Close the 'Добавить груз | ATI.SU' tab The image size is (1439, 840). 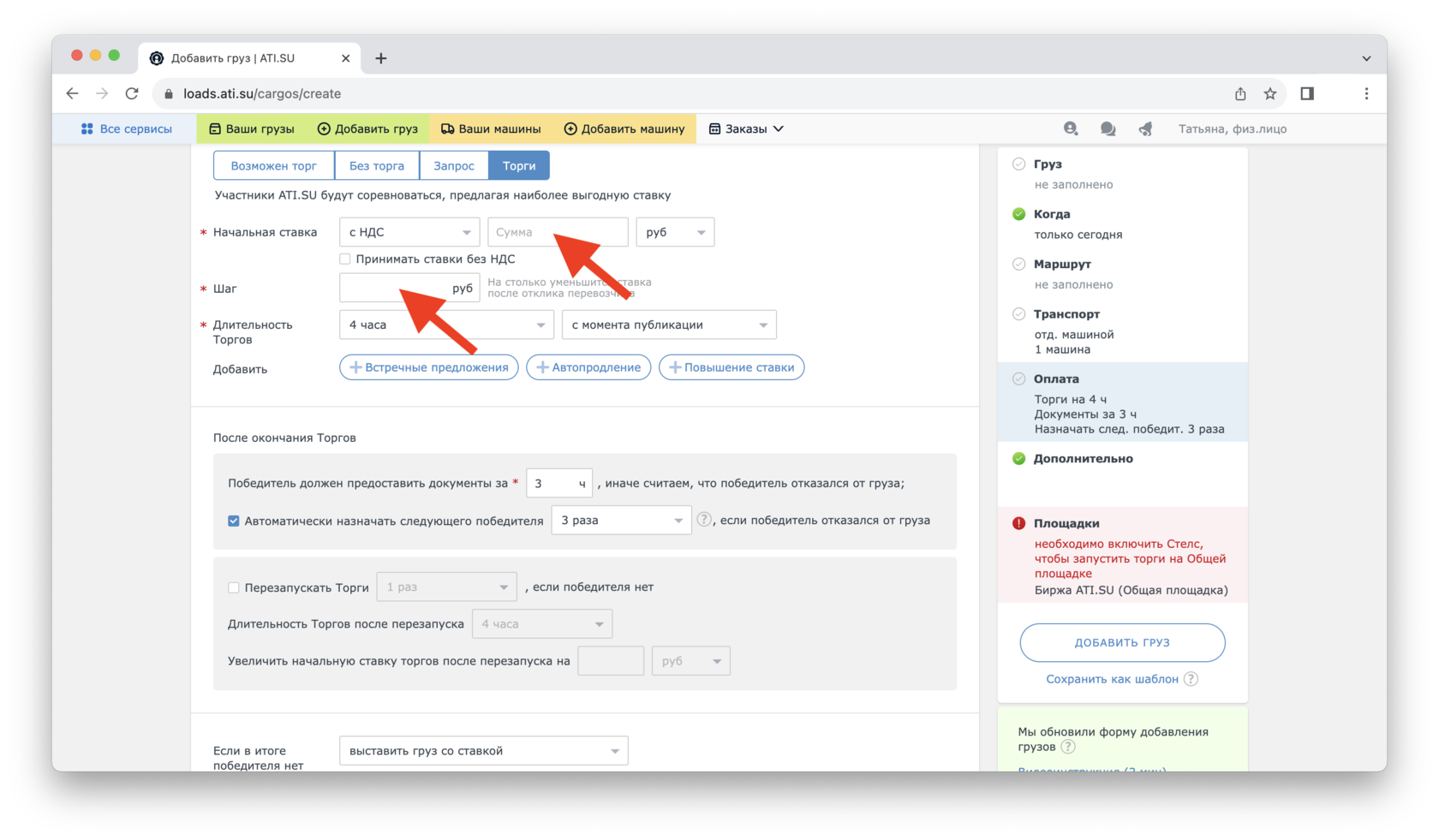[x=345, y=58]
